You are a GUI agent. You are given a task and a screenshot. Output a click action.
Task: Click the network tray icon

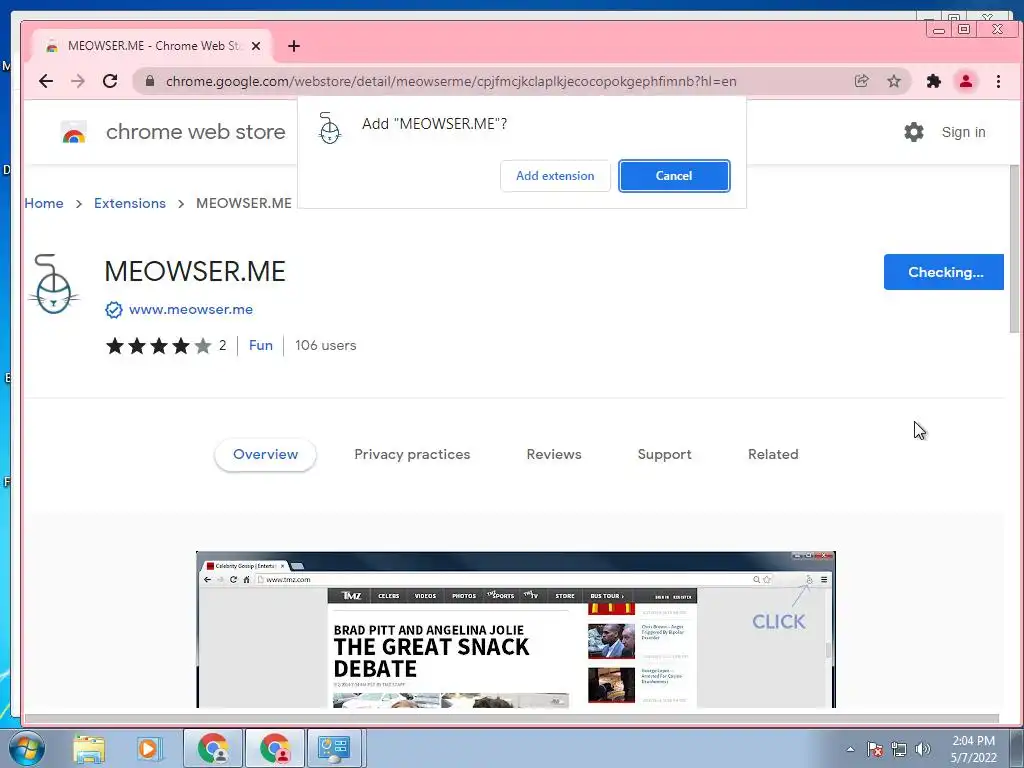pyautogui.click(x=899, y=749)
